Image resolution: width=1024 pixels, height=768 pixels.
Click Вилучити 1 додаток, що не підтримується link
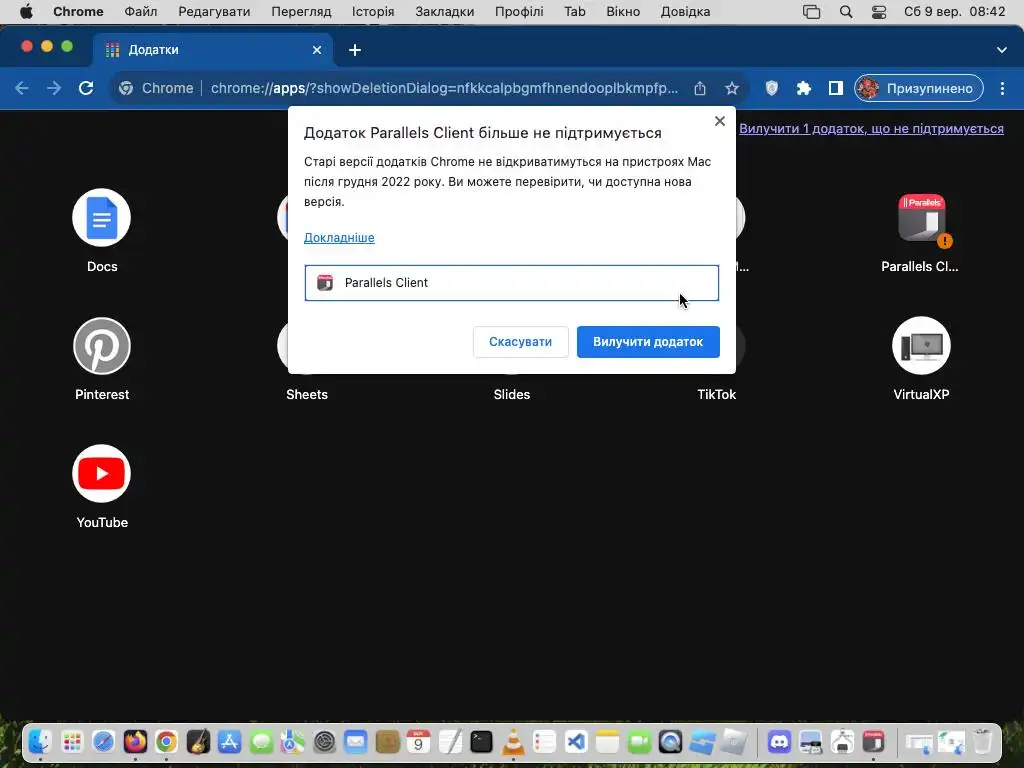pos(871,129)
